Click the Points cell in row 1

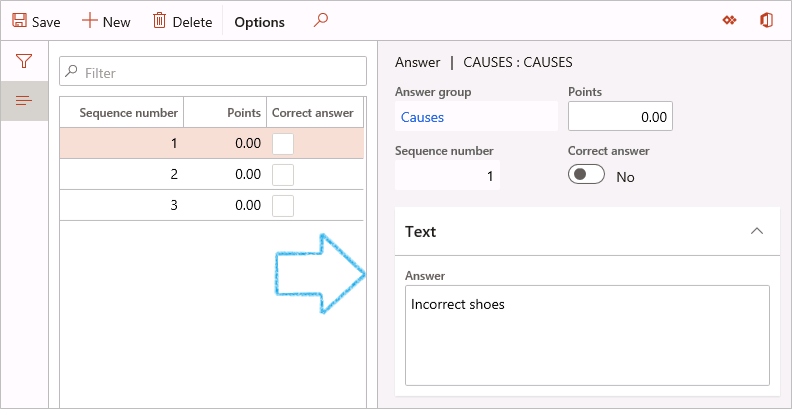pos(225,143)
